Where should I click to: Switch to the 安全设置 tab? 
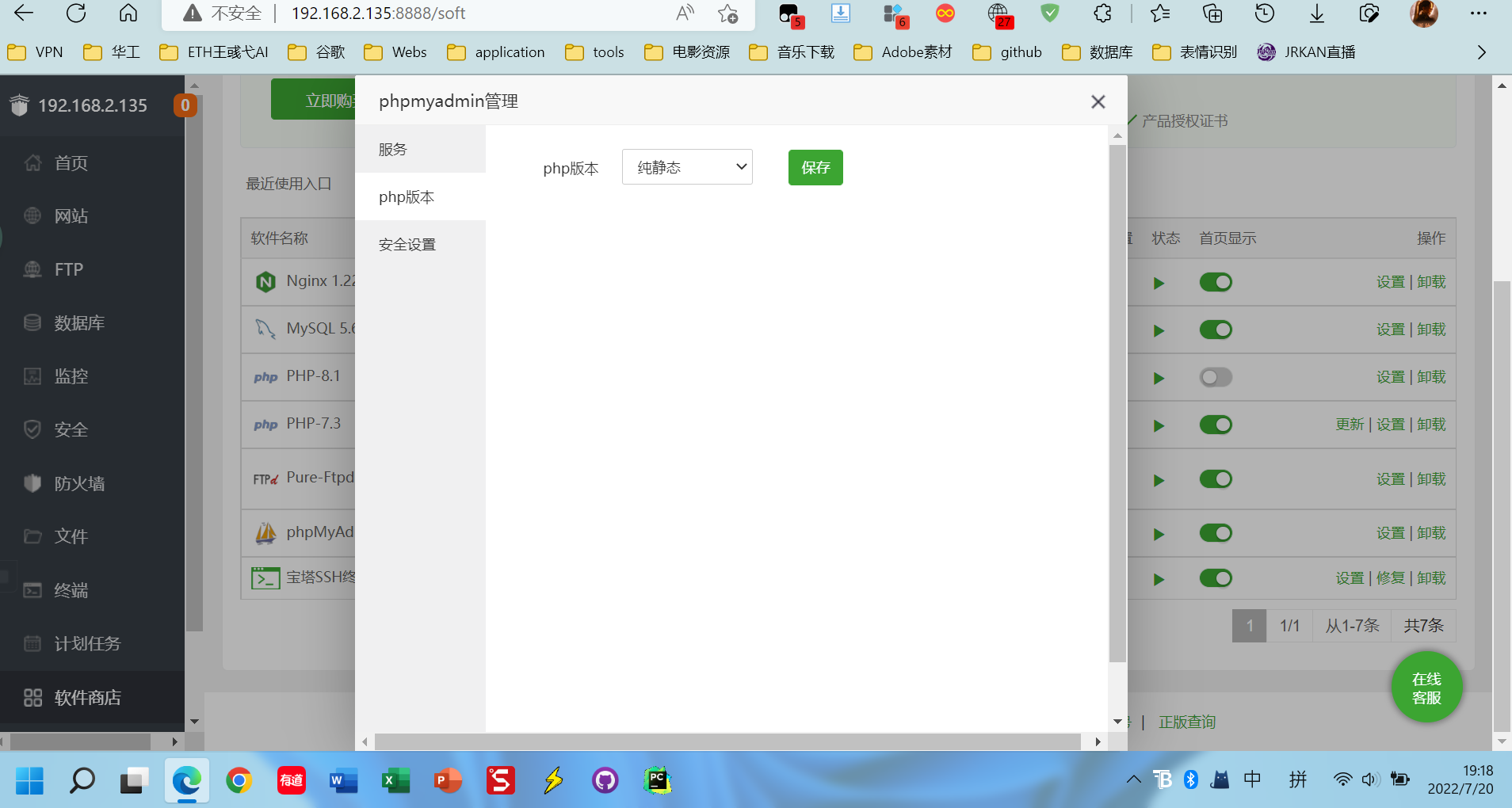click(x=406, y=243)
